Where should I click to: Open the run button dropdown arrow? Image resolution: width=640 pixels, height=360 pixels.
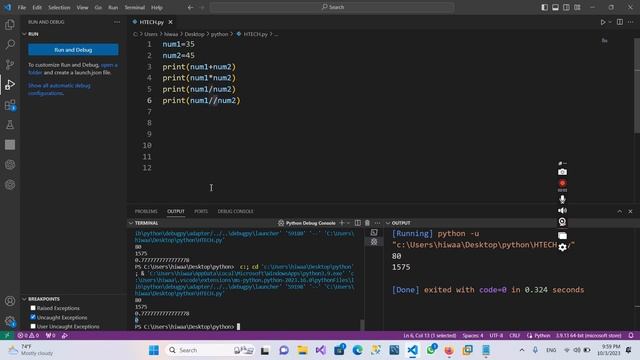610,22
